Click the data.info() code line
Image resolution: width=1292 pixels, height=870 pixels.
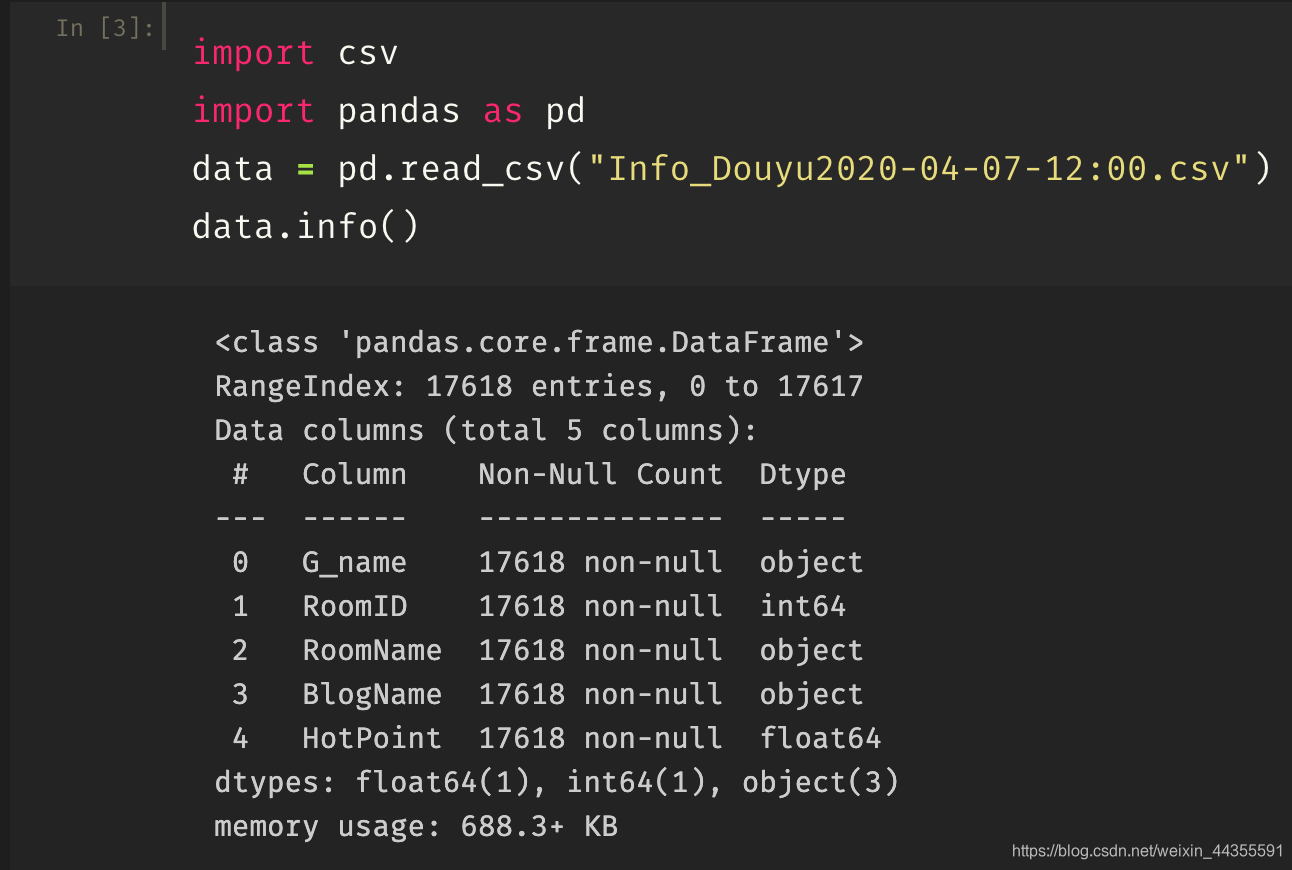[305, 226]
